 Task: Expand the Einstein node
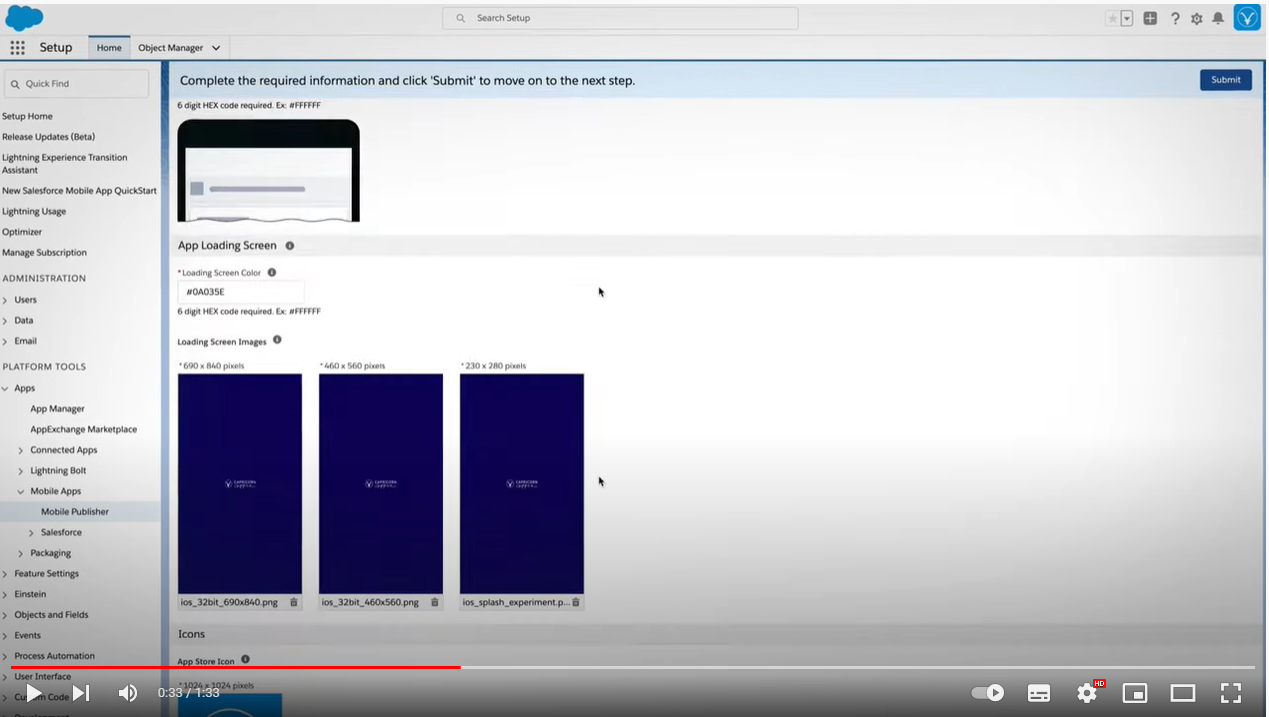point(5,594)
